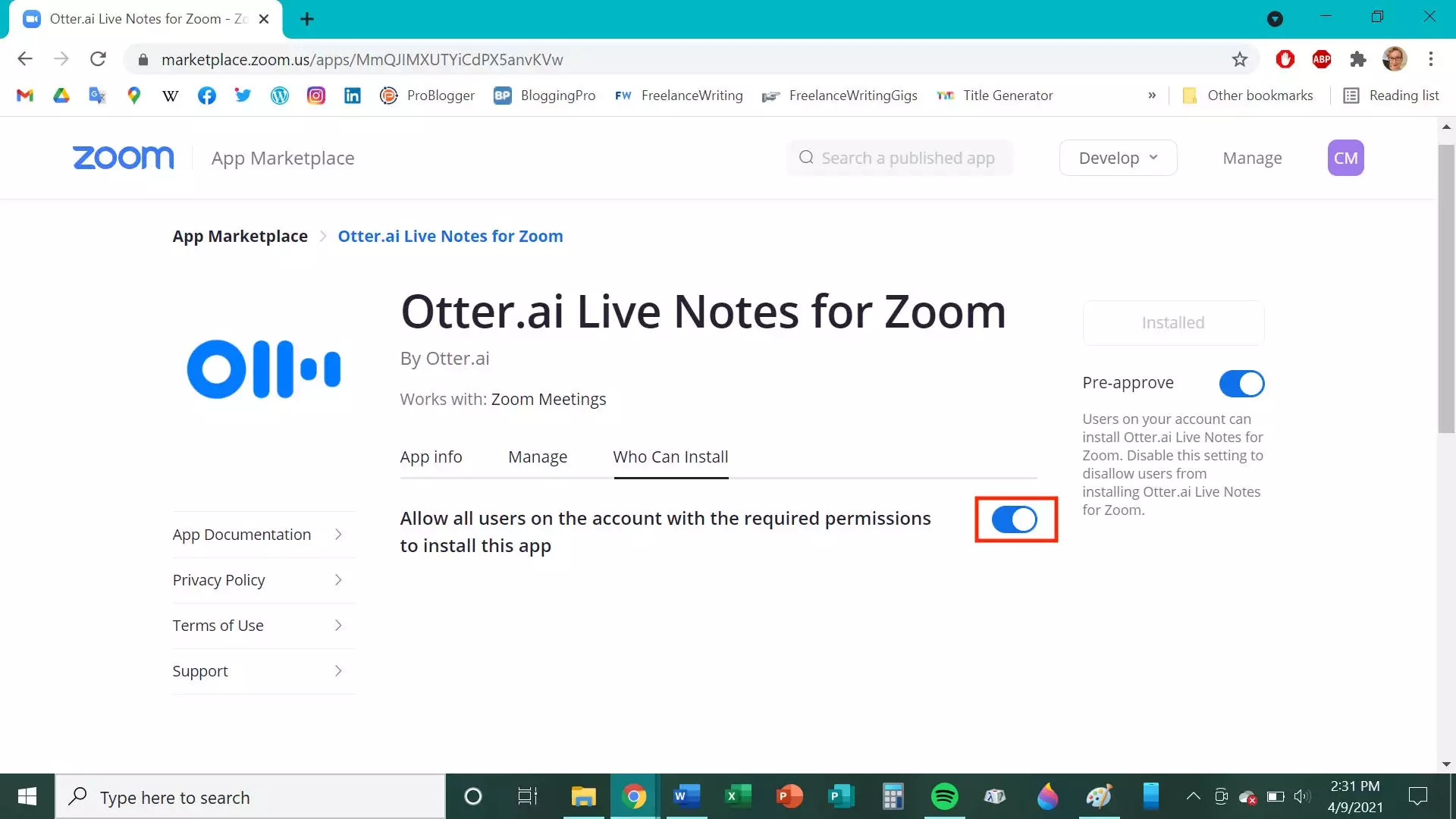Switch to the App info tab
Viewport: 1456px width, 819px height.
click(431, 457)
